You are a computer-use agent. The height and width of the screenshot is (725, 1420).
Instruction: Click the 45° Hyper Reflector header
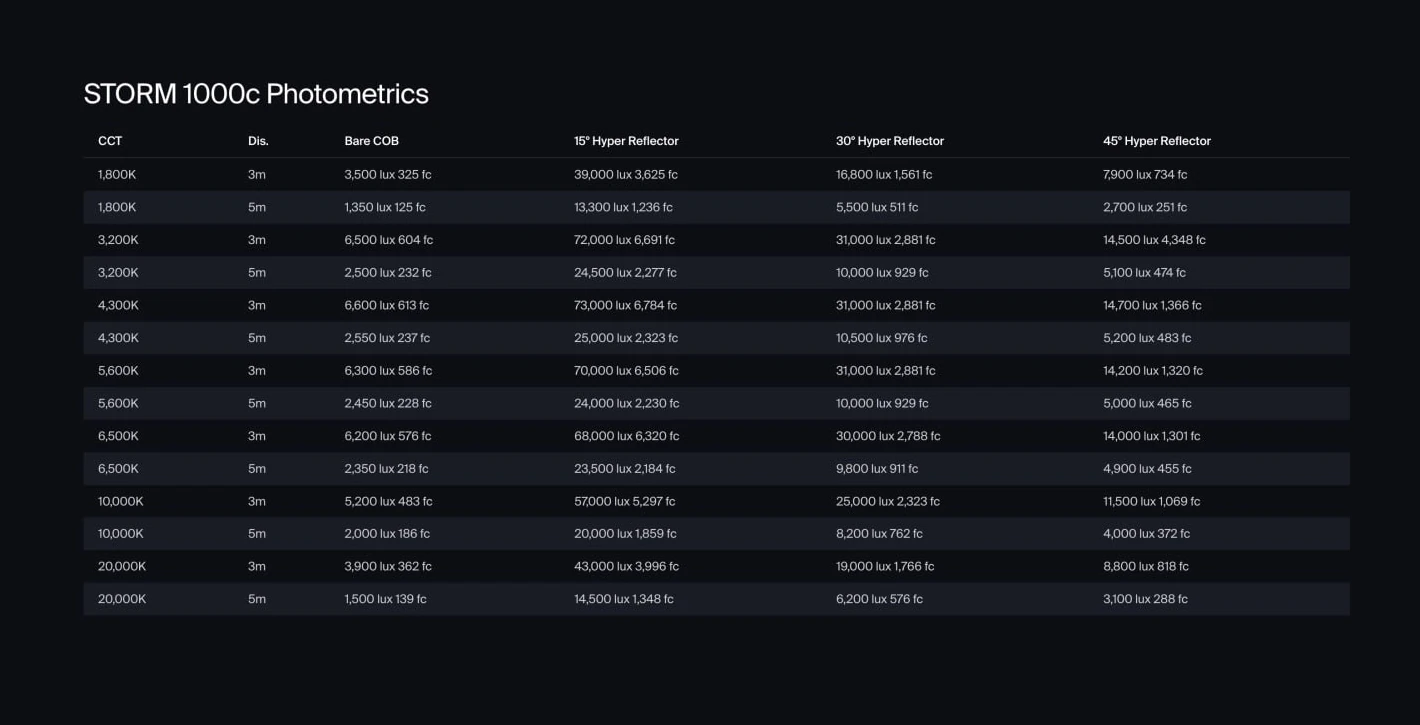[1156, 141]
